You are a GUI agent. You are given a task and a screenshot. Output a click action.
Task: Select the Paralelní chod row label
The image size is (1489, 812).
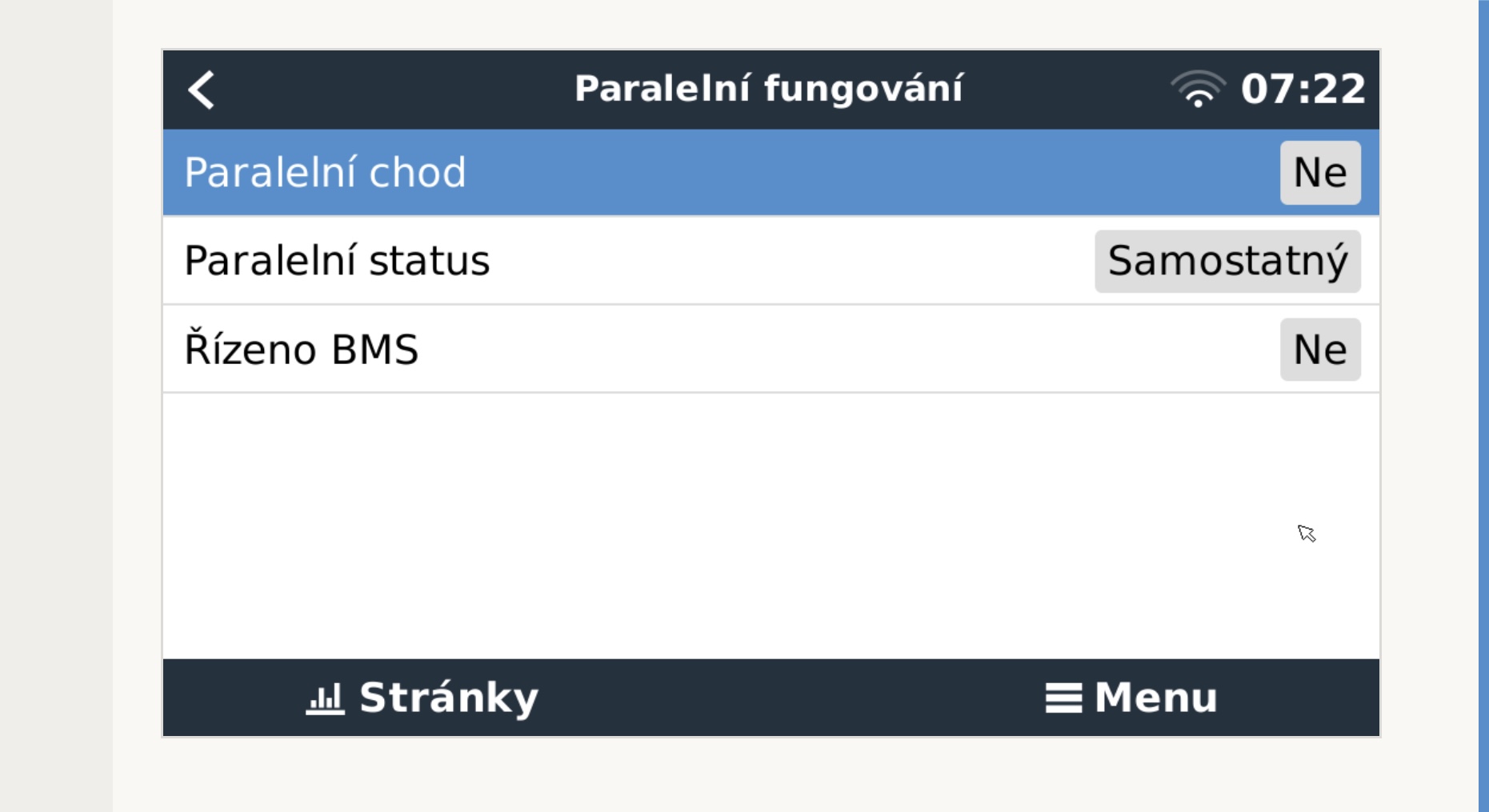[325, 173]
